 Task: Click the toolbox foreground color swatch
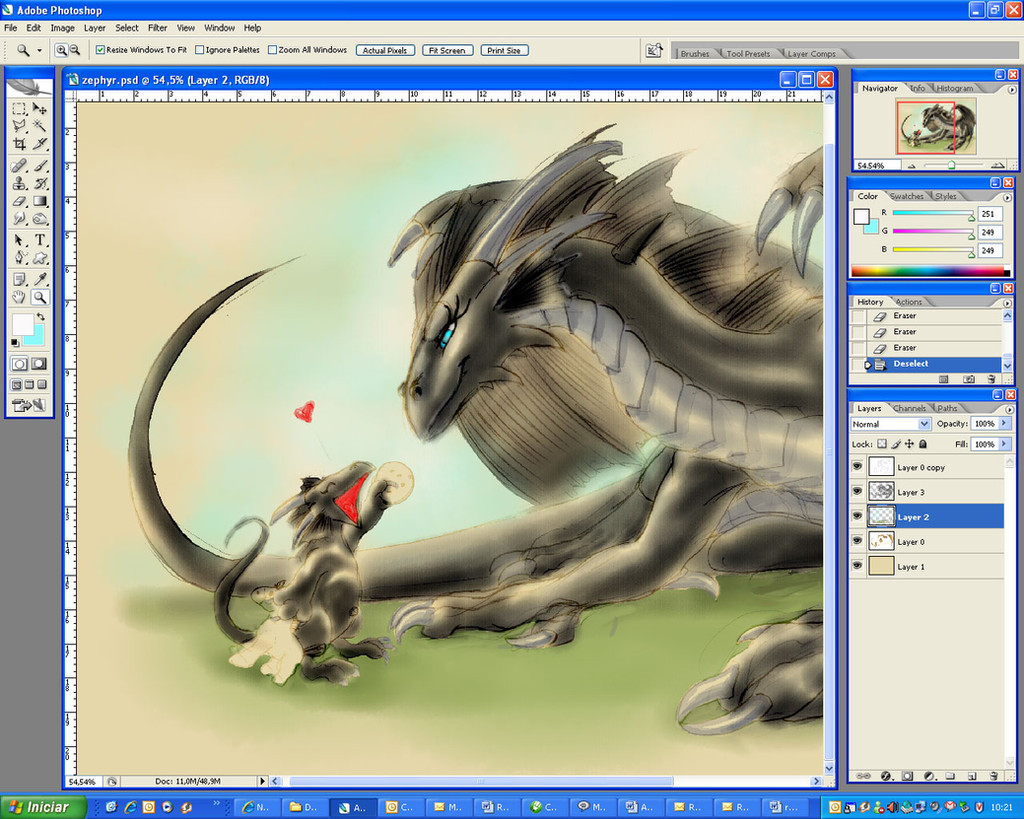[23, 325]
